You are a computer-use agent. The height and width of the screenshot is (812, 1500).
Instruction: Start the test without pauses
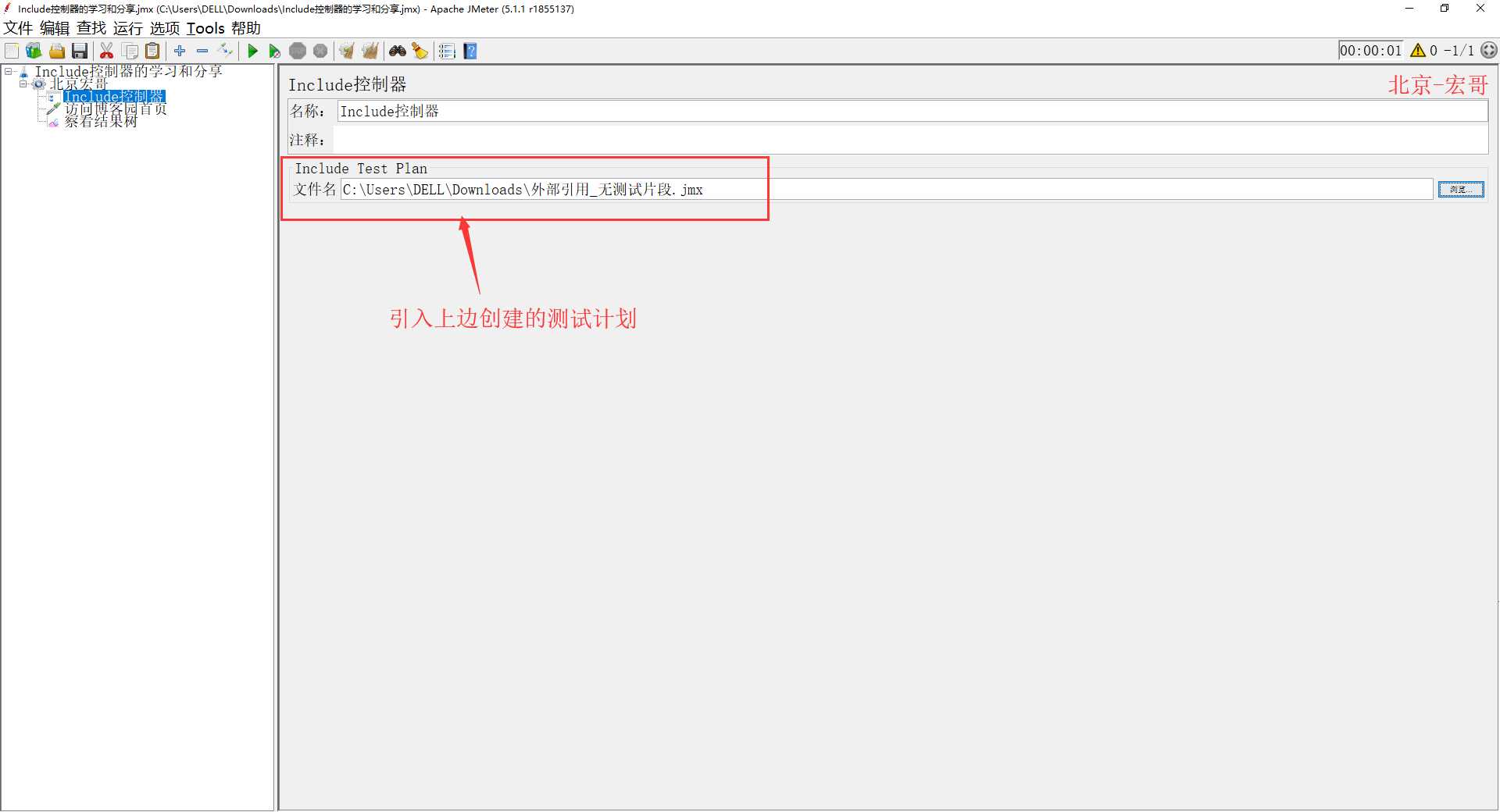pos(274,52)
